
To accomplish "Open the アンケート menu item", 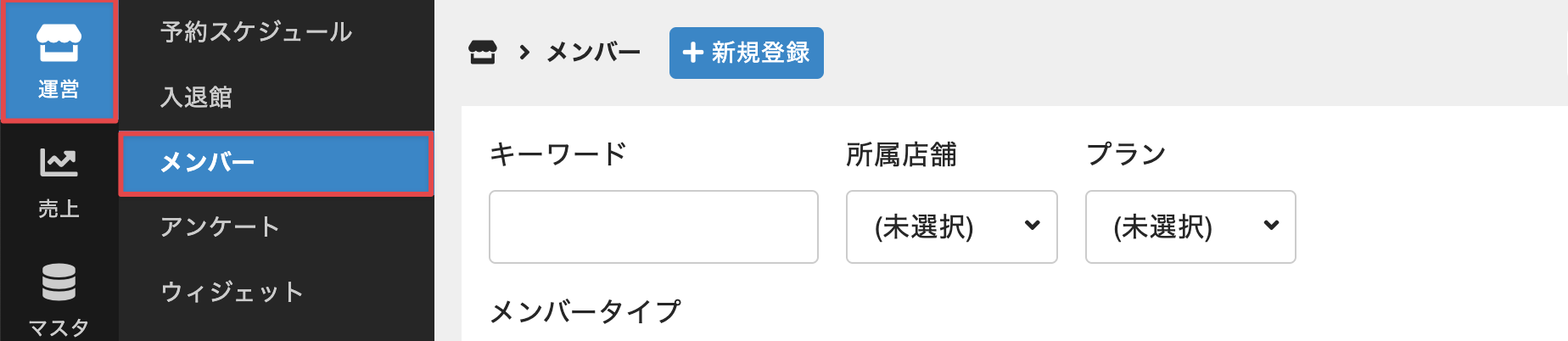I will click(220, 227).
